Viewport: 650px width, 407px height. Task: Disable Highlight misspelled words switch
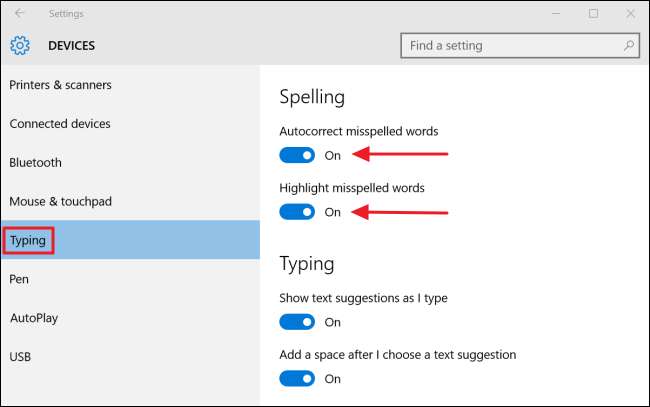pyautogui.click(x=297, y=212)
